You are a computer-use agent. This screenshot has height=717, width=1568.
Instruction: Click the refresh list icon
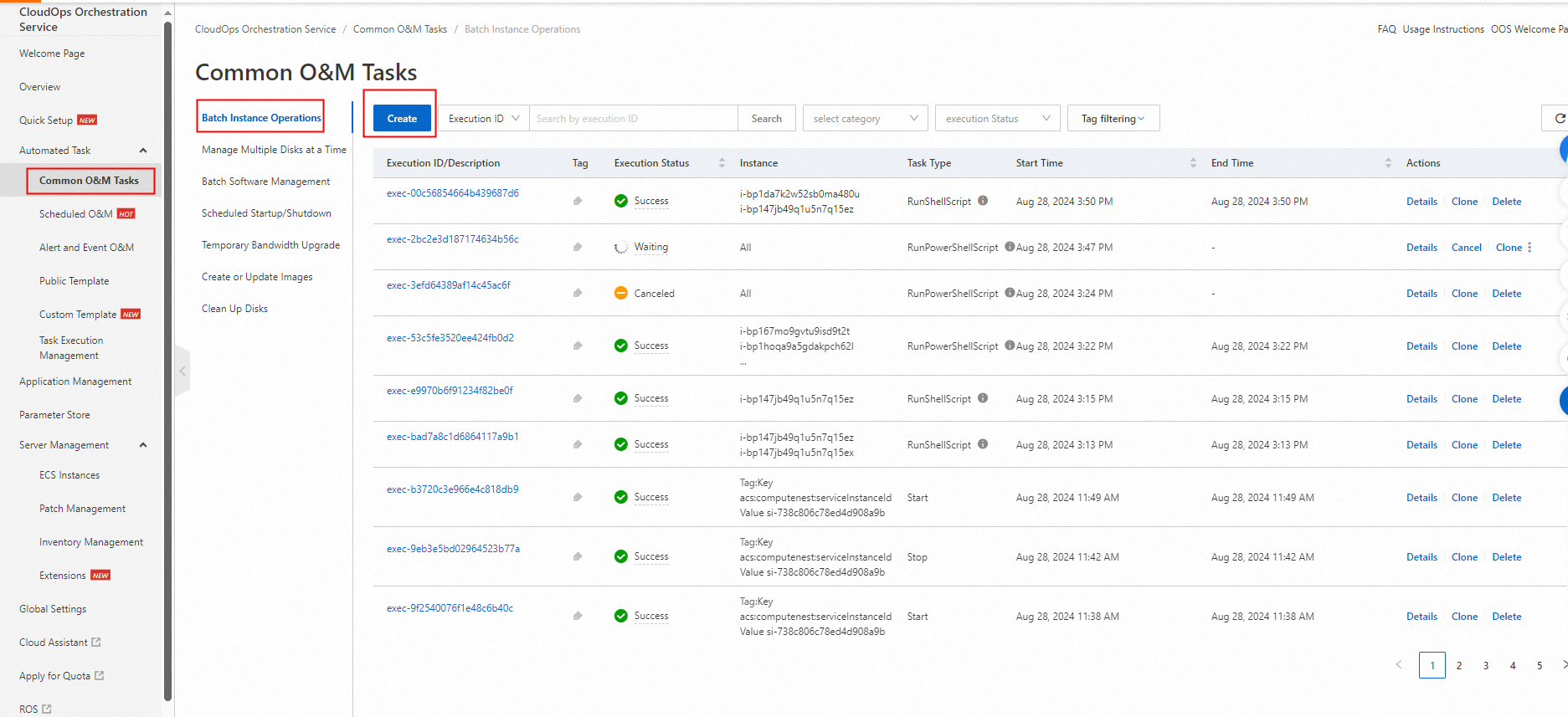click(1559, 118)
